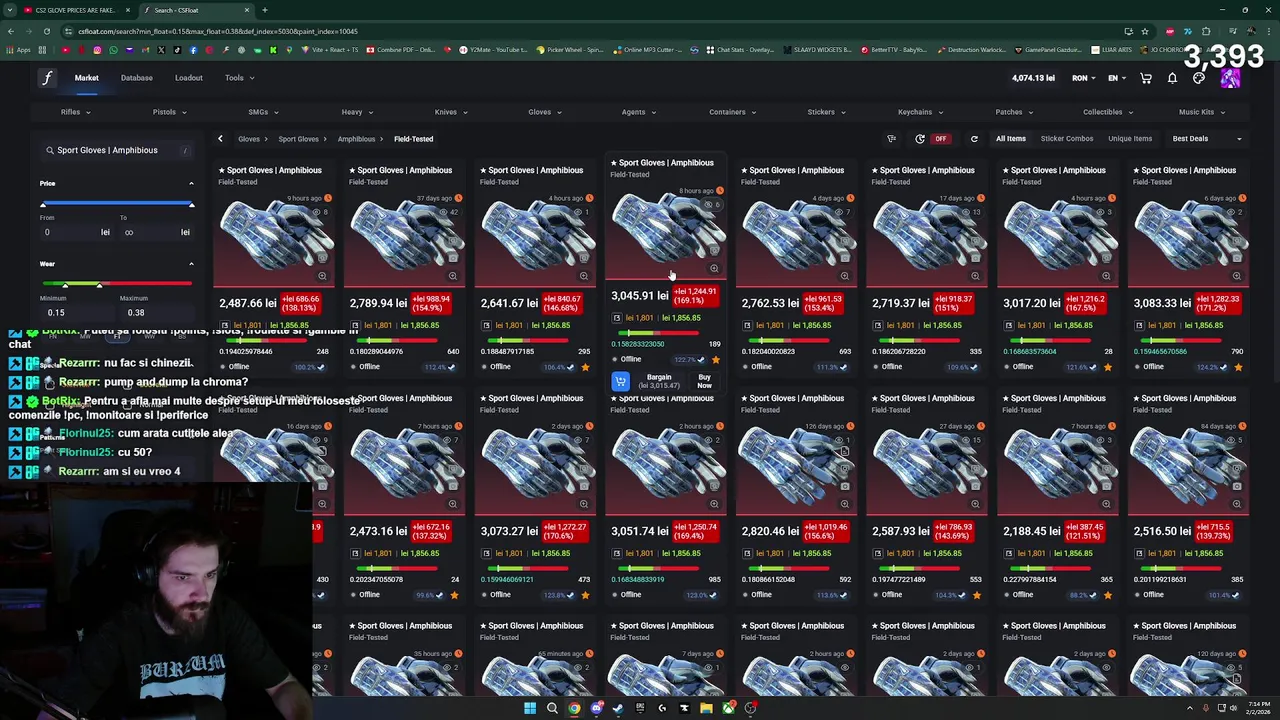
Task: Select the Unique Items tab
Action: [x=1130, y=139]
